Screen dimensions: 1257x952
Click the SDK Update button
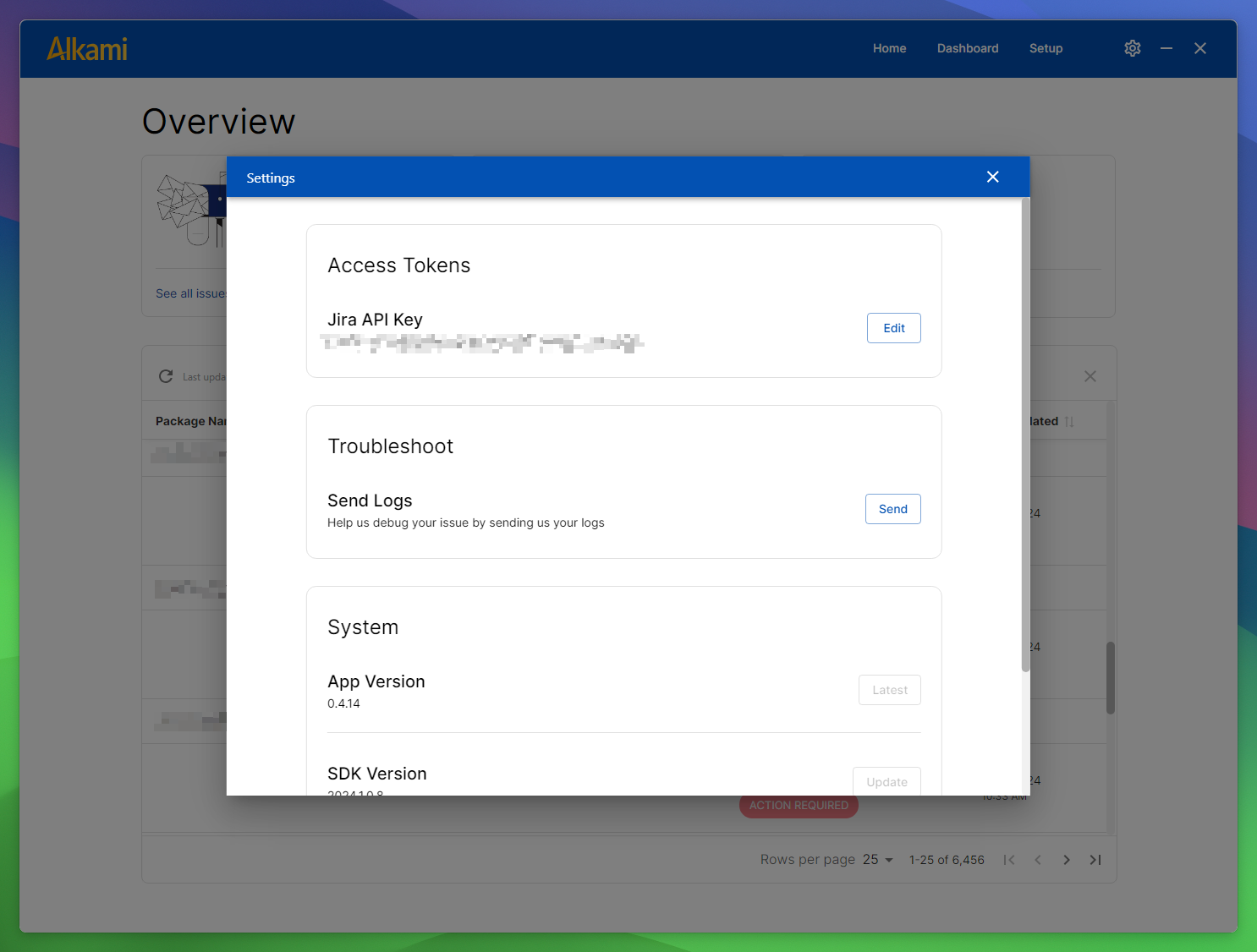pos(886,781)
